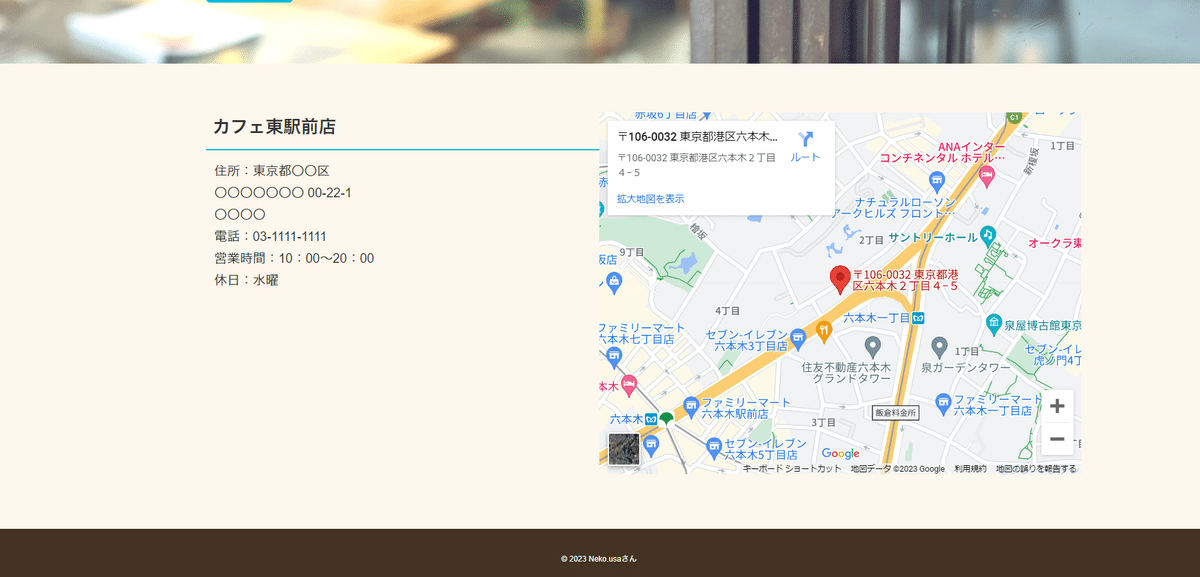This screenshot has width=1200, height=577.
Task: Click the orange restaurant fork icon
Action: (824, 330)
